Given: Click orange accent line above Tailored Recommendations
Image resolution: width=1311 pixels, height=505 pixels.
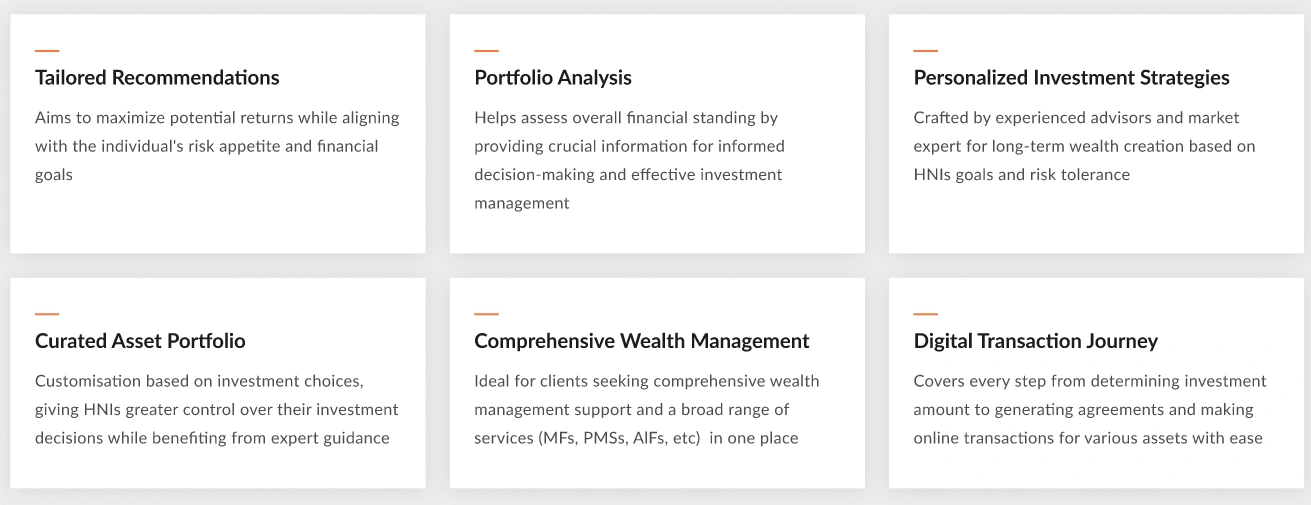Looking at the screenshot, I should (x=47, y=50).
